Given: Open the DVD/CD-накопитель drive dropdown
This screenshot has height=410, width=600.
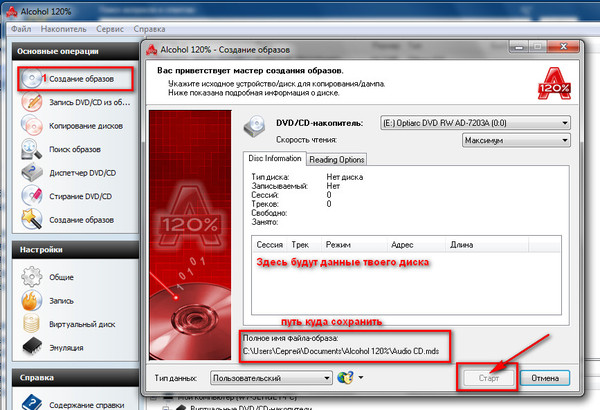Looking at the screenshot, I should click(x=475, y=123).
